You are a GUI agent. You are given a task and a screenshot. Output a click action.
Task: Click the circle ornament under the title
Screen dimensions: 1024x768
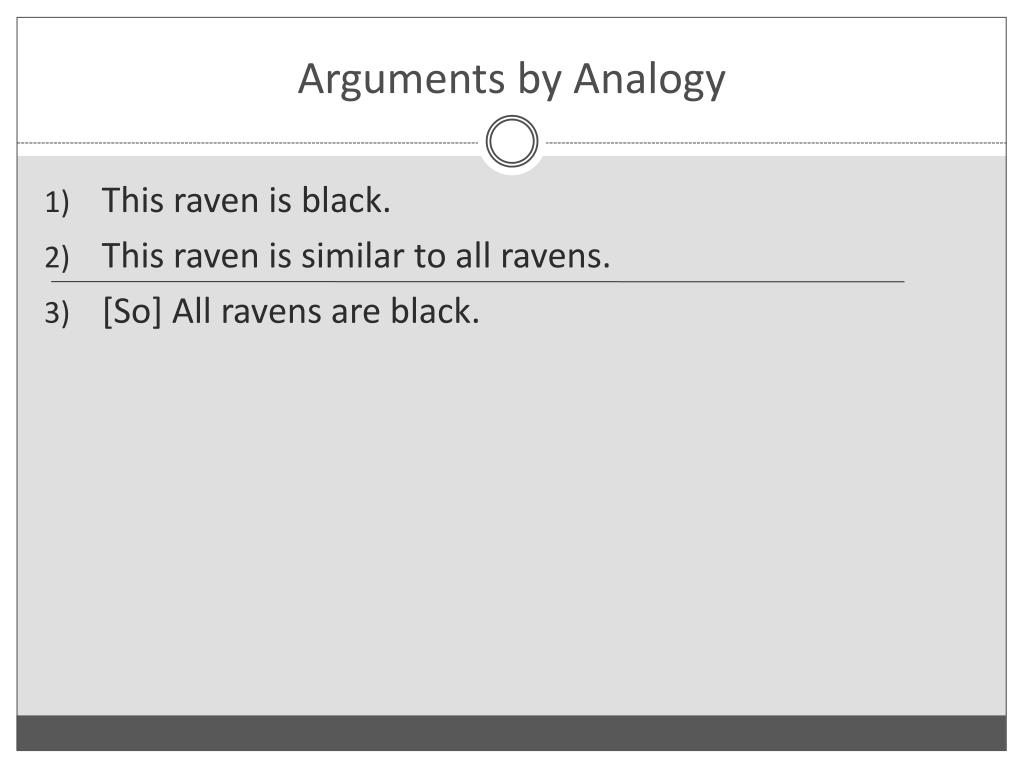tap(511, 141)
